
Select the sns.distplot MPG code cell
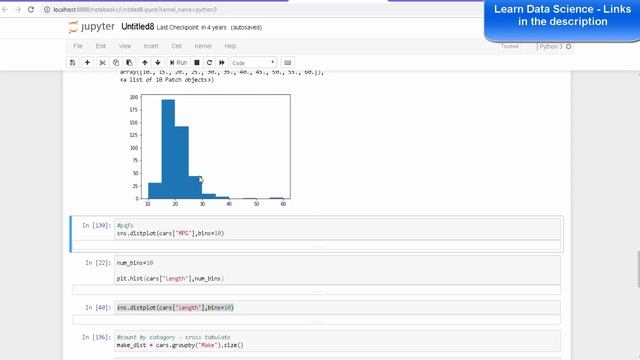pos(338,229)
